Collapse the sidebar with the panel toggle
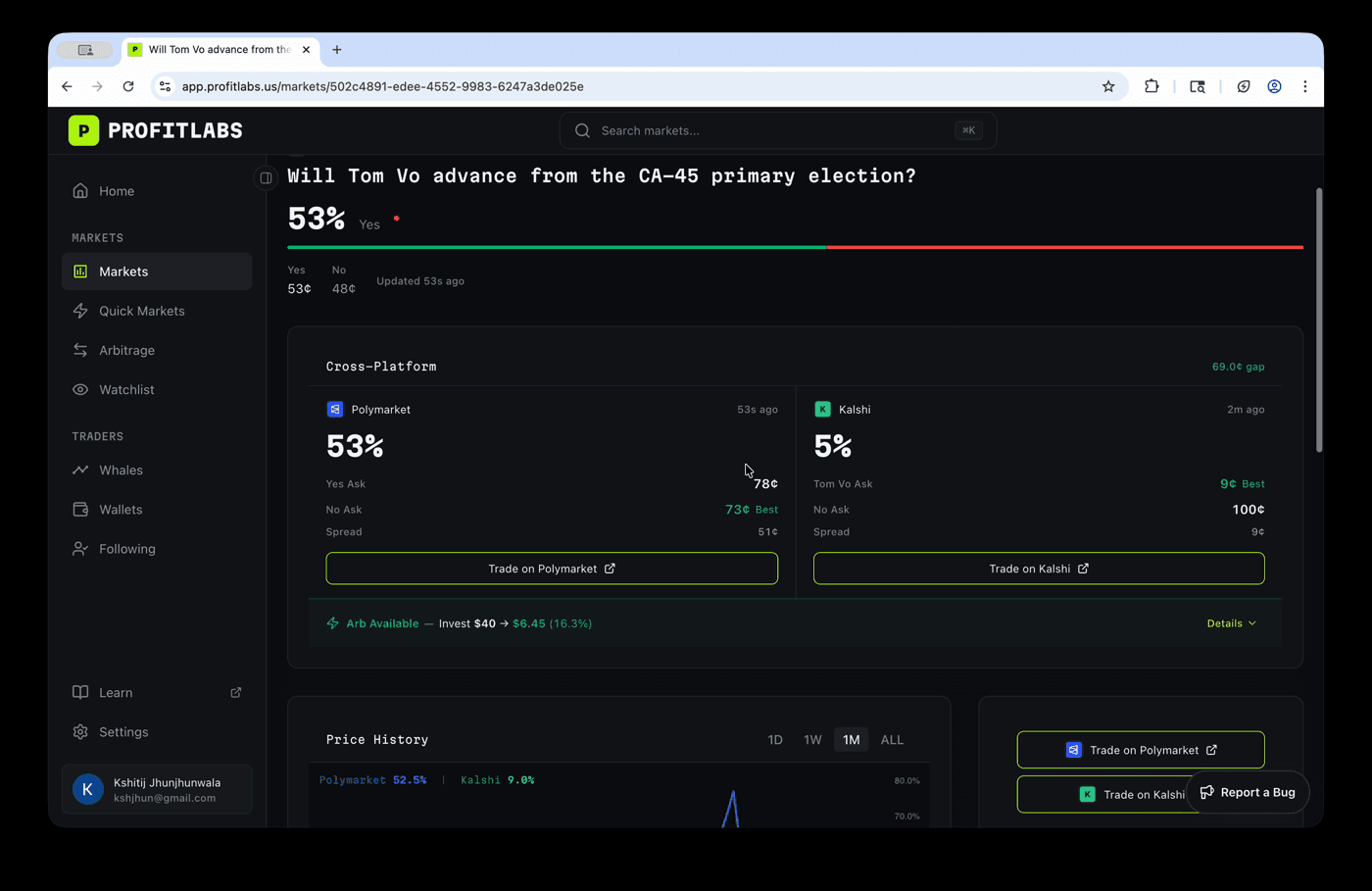Viewport: 1372px width, 891px height. (x=266, y=178)
